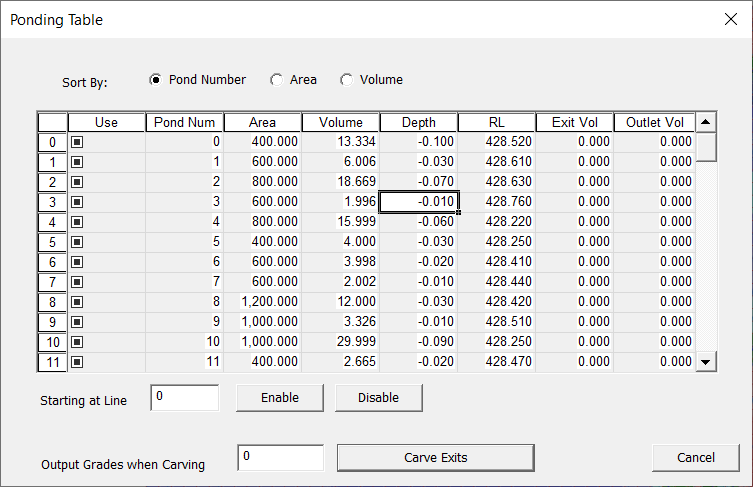The height and width of the screenshot is (487, 753).
Task: Choose the Volume sort option
Action: point(347,80)
